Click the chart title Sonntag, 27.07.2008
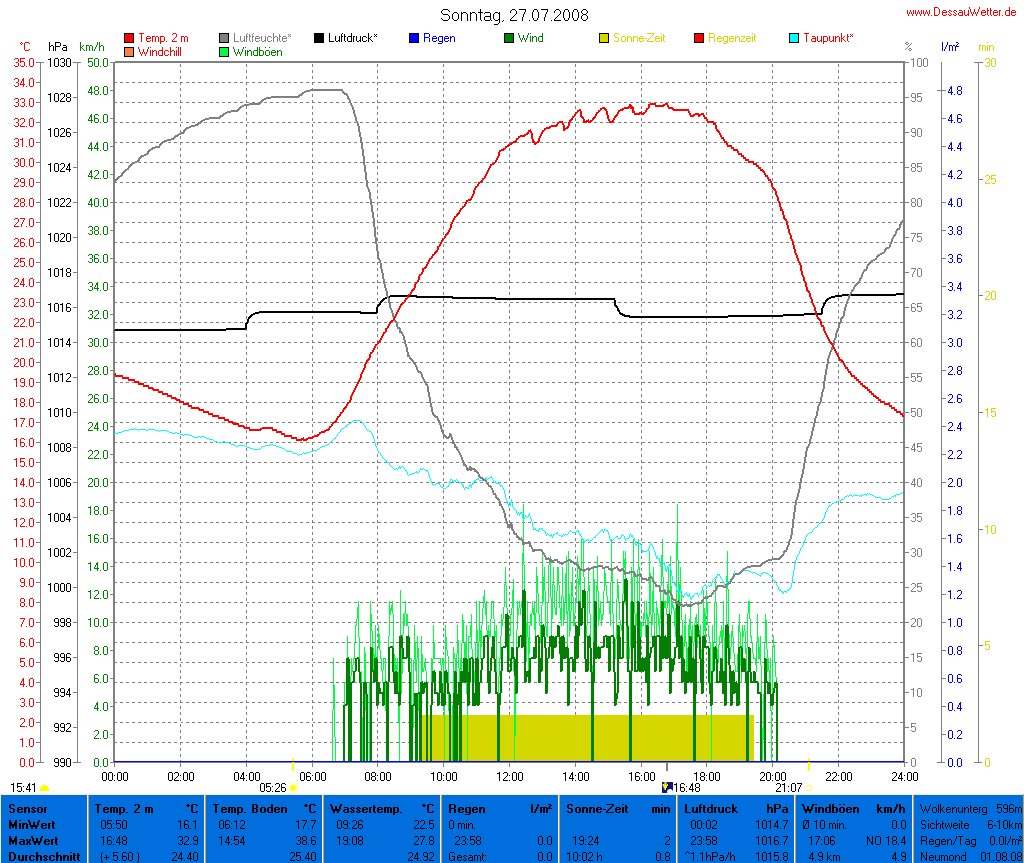 point(514,15)
